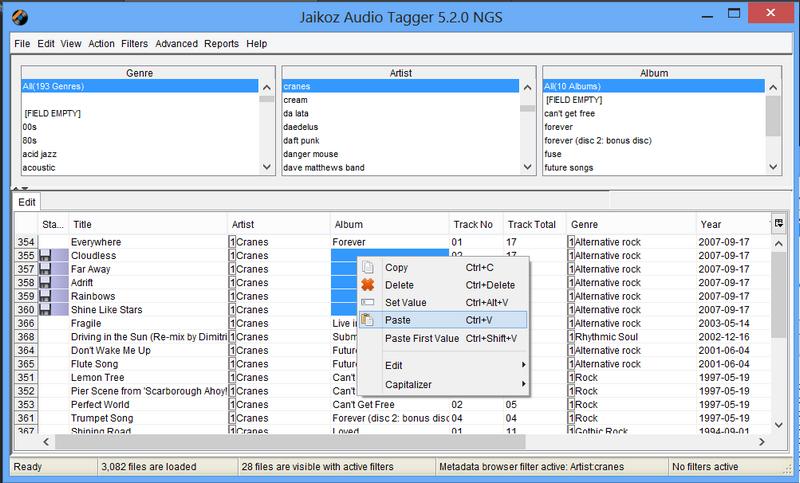Image resolution: width=800 pixels, height=483 pixels.
Task: Click the Lemon Tree title cell
Action: coord(148,377)
